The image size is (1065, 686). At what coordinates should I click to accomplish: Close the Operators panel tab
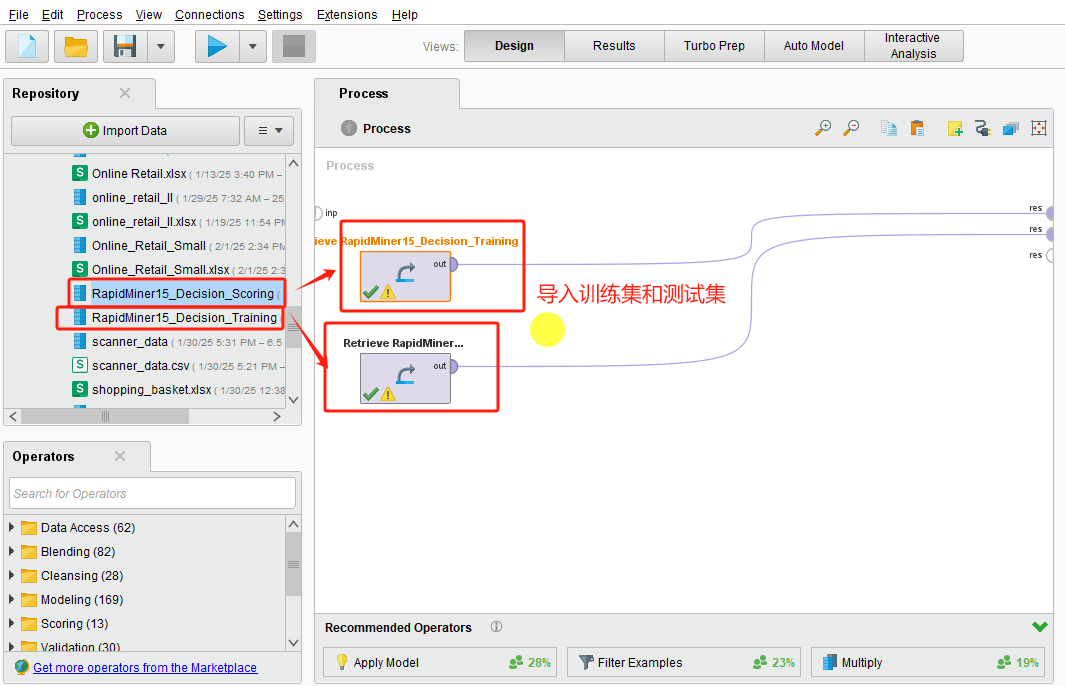point(120,456)
